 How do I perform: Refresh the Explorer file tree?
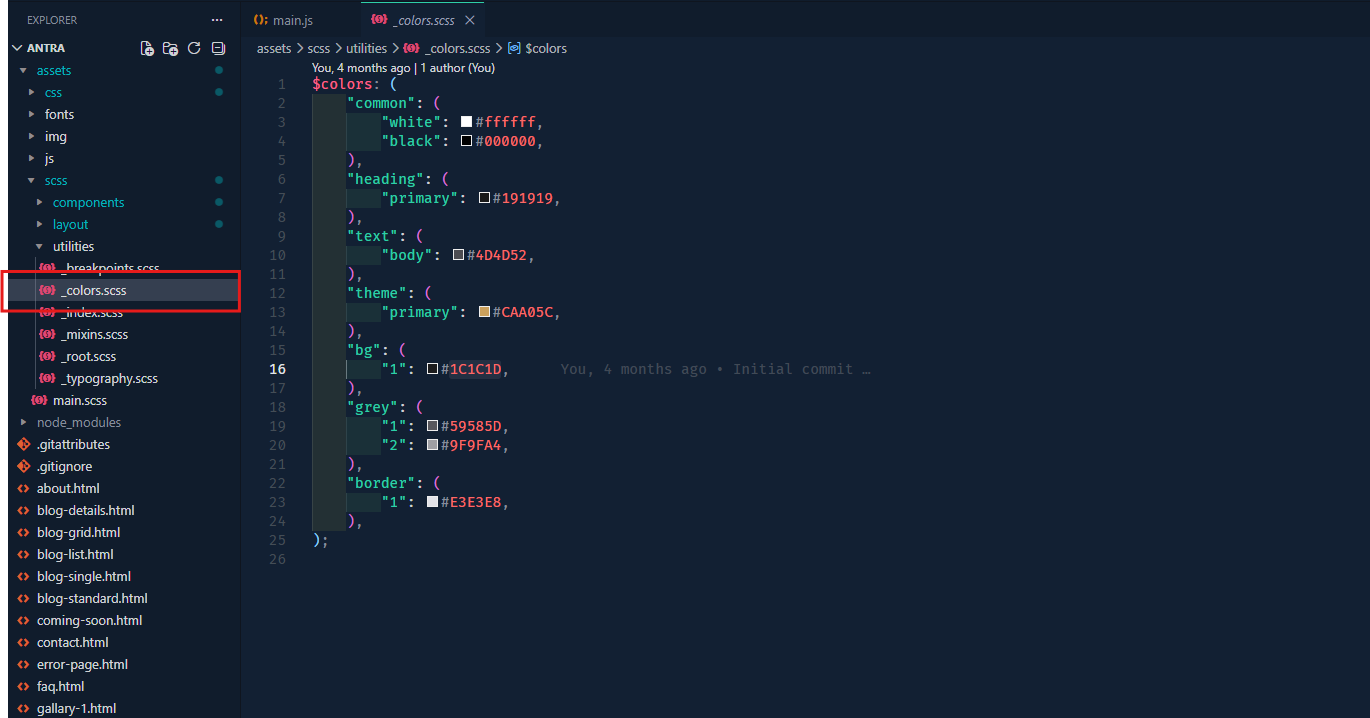[x=195, y=48]
